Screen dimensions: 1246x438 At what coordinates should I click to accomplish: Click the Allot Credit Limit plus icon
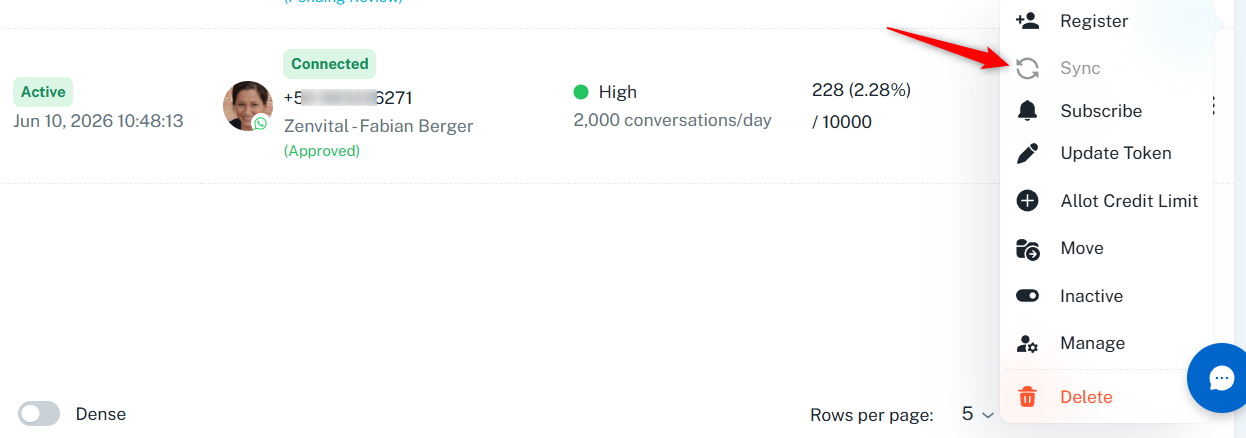(1027, 201)
